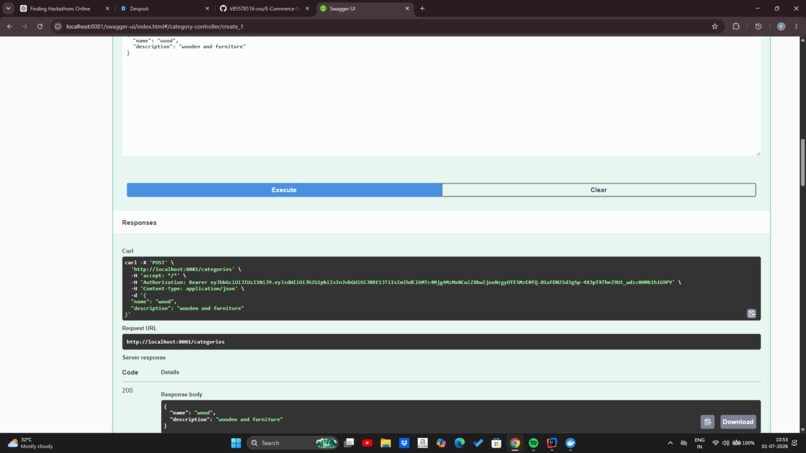Close the Devpost tab
Screen dimensions: 806x453
click(x=207, y=9)
